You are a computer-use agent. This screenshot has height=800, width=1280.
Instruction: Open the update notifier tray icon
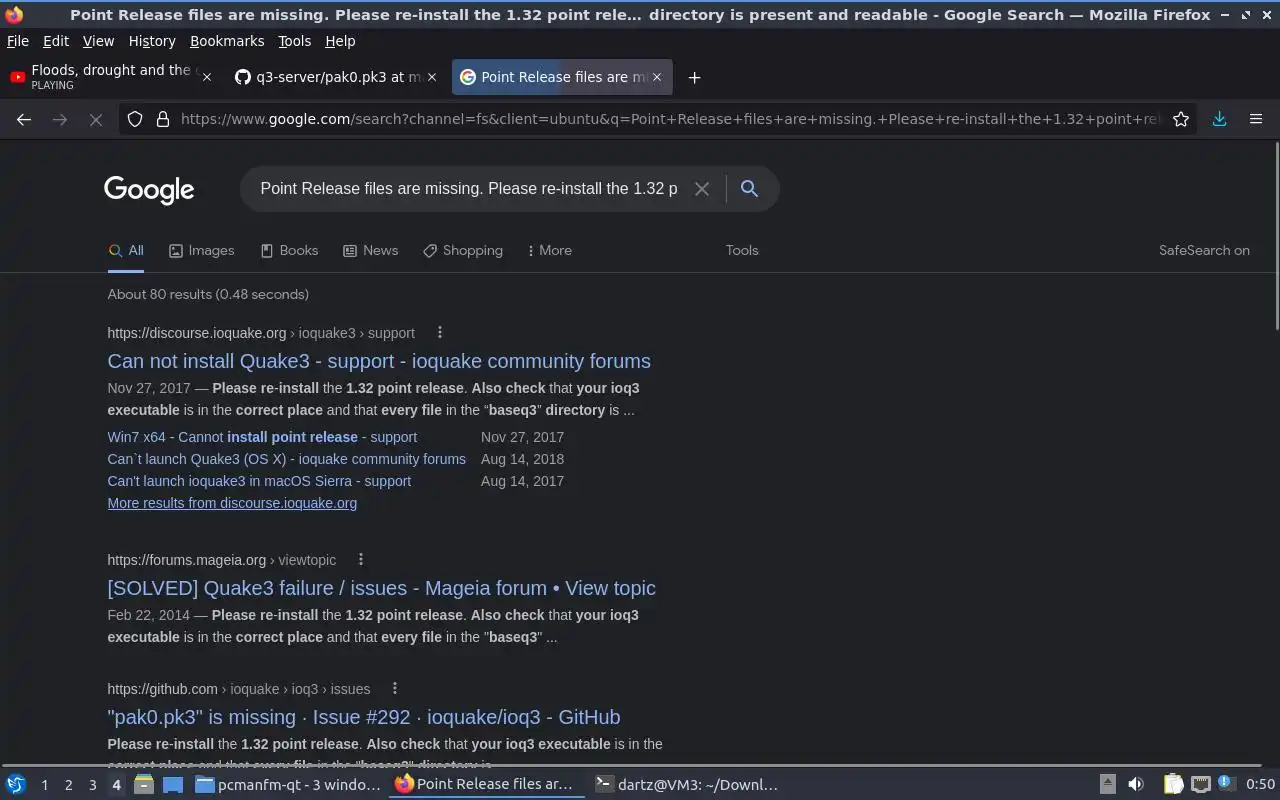tap(1225, 783)
